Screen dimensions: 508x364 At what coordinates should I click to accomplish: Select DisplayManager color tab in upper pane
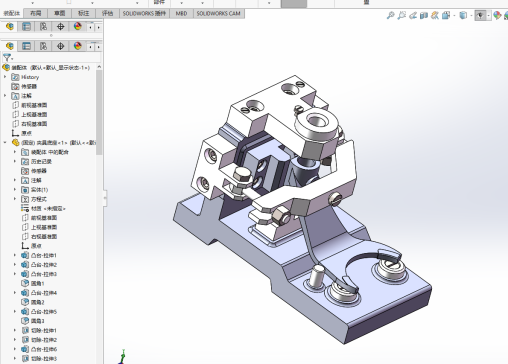[x=78, y=26]
